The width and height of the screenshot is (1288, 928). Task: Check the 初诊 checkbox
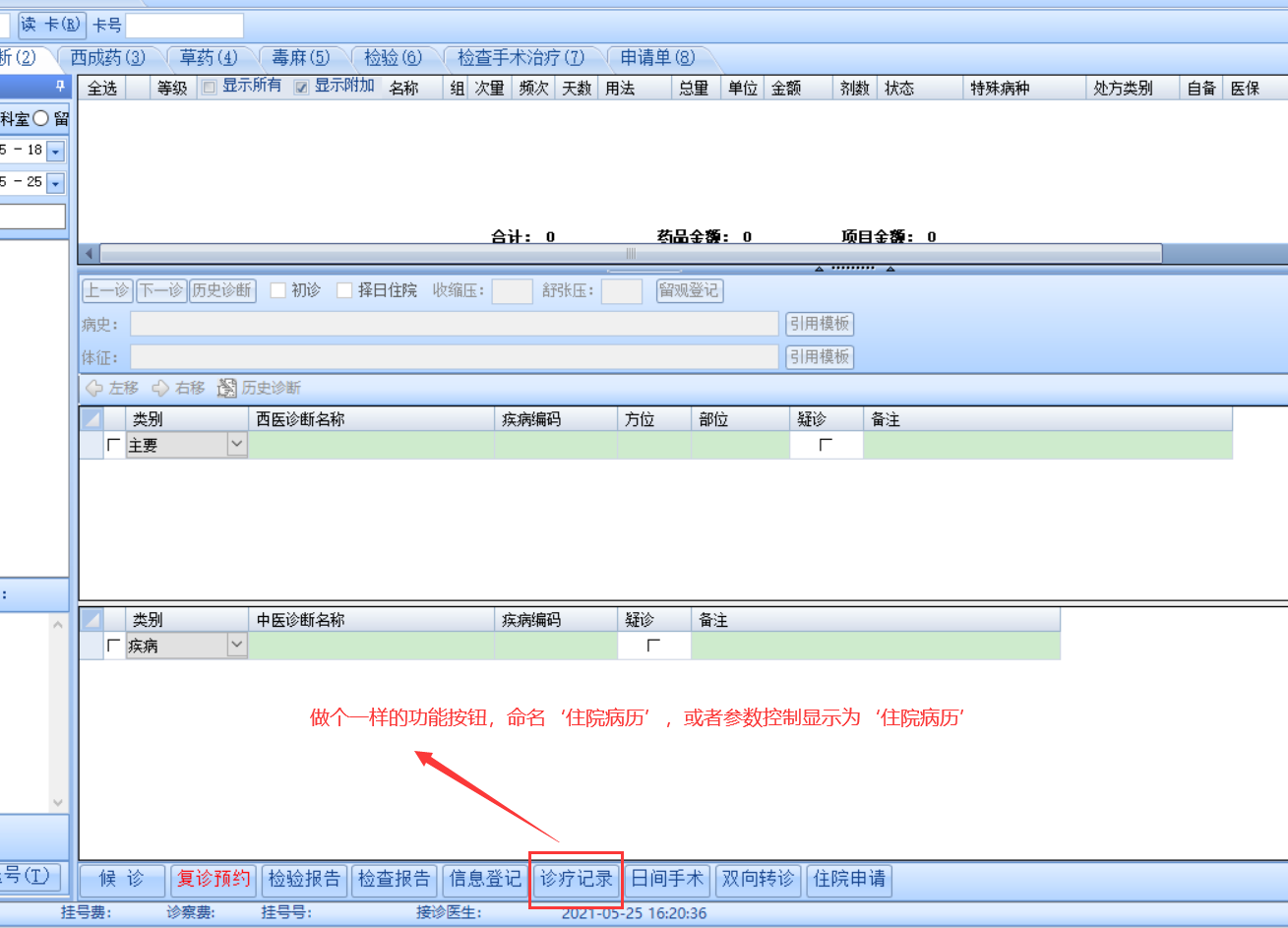click(x=277, y=290)
